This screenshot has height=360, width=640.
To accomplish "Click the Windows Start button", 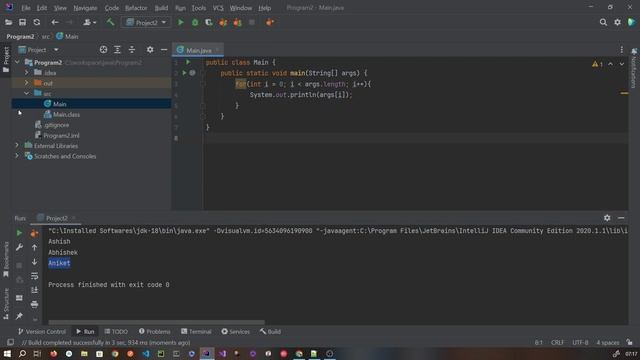I will [7, 353].
